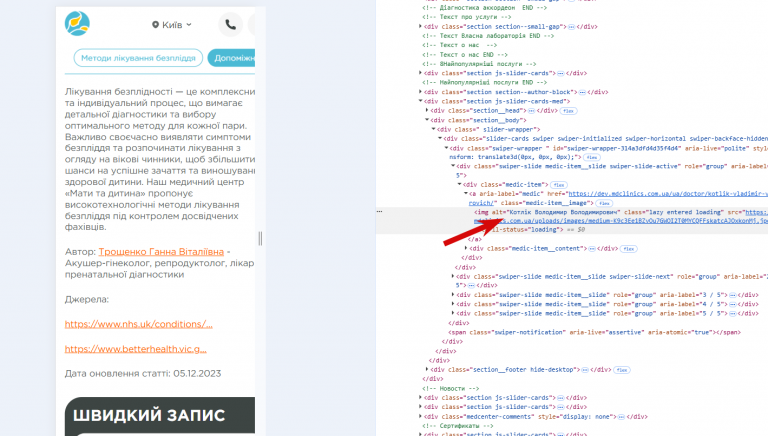
Task: Click the '<!-- Текст про услуги -->' comment
Action: [x=467, y=17]
